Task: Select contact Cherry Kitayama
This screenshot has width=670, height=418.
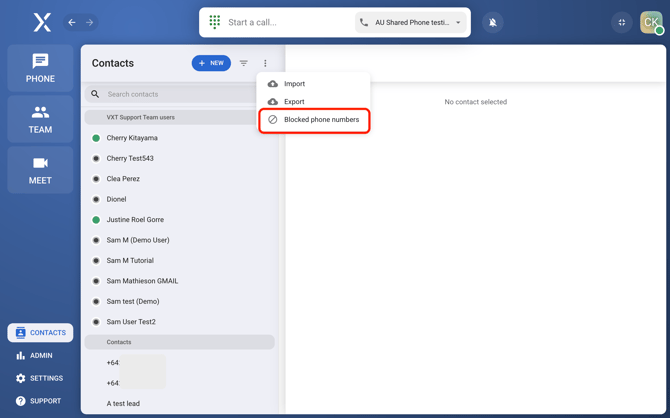Action: pos(179,138)
